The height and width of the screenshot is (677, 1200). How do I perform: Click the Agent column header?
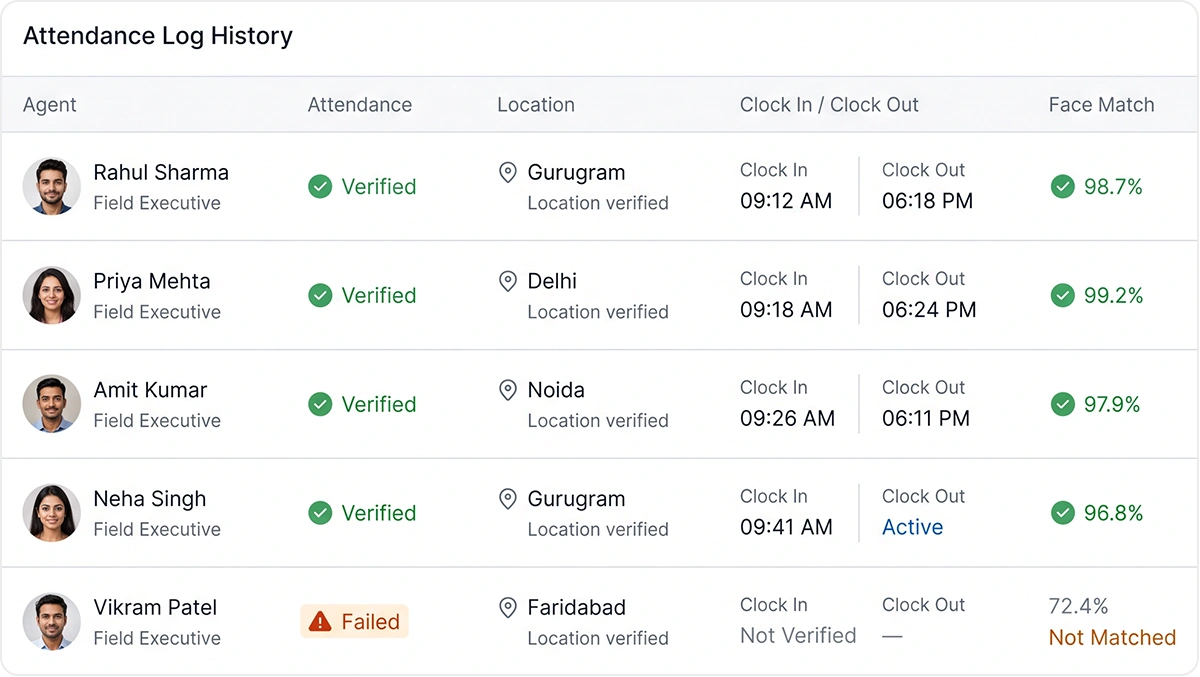coord(50,105)
